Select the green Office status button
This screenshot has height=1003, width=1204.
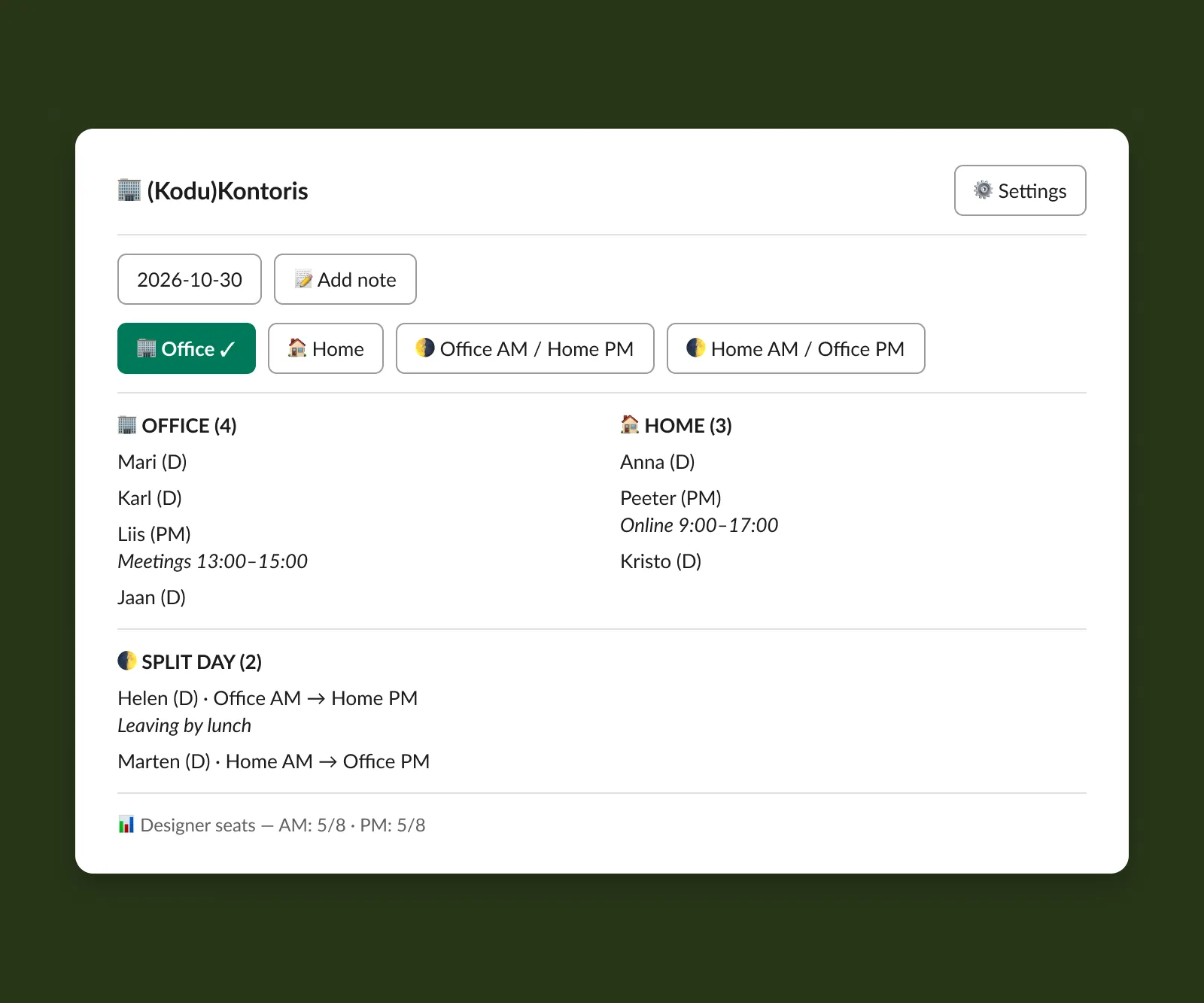click(187, 348)
